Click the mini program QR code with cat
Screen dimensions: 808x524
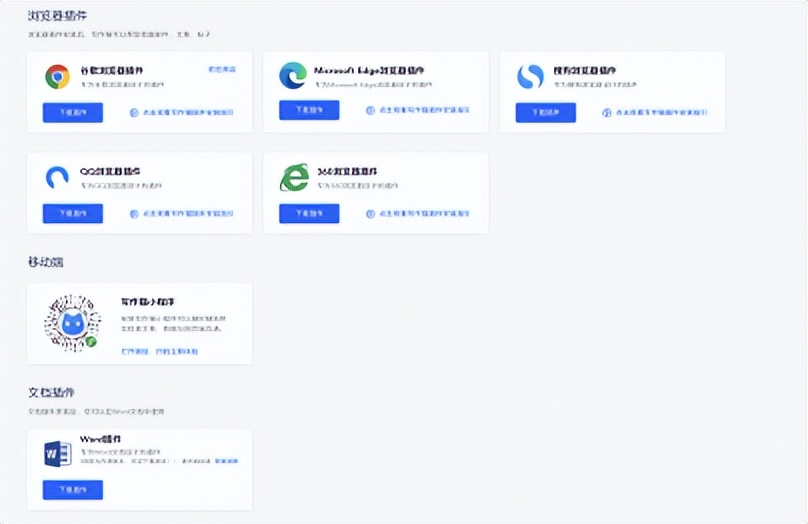pyautogui.click(x=72, y=323)
